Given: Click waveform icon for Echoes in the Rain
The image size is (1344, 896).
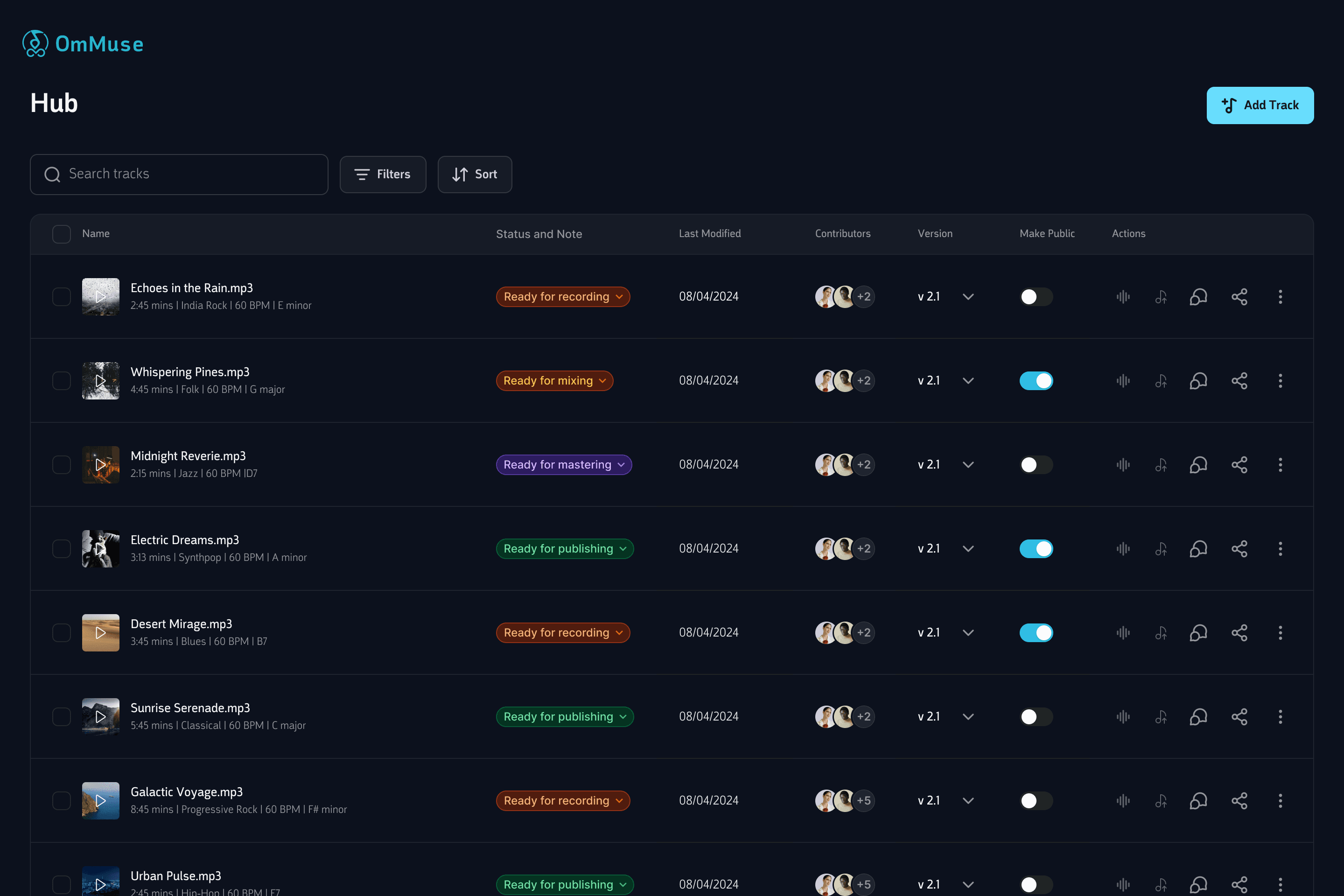Looking at the screenshot, I should pyautogui.click(x=1123, y=297).
